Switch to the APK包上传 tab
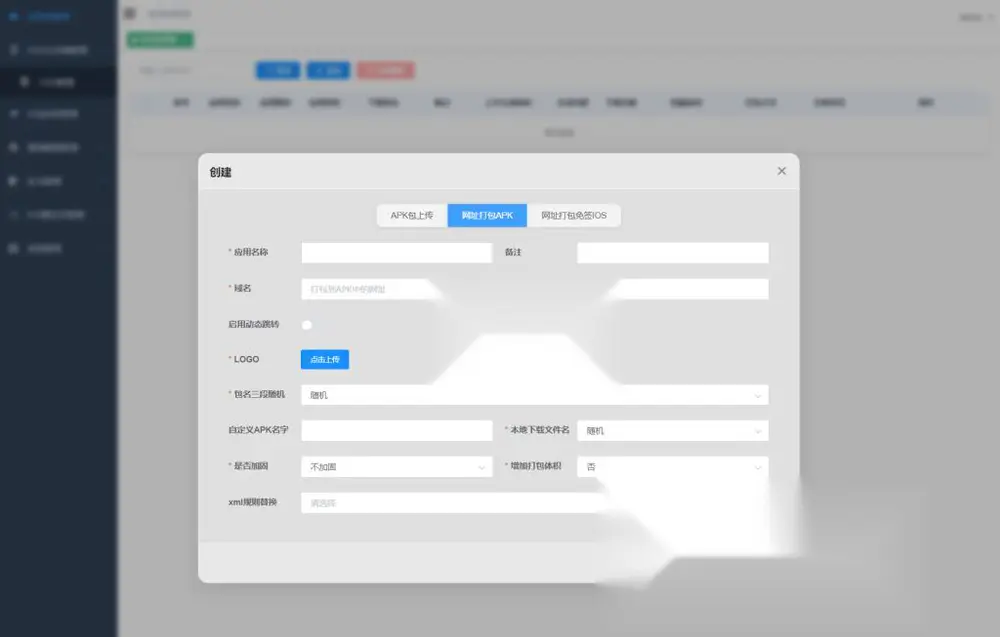The width and height of the screenshot is (1000, 637). point(412,216)
